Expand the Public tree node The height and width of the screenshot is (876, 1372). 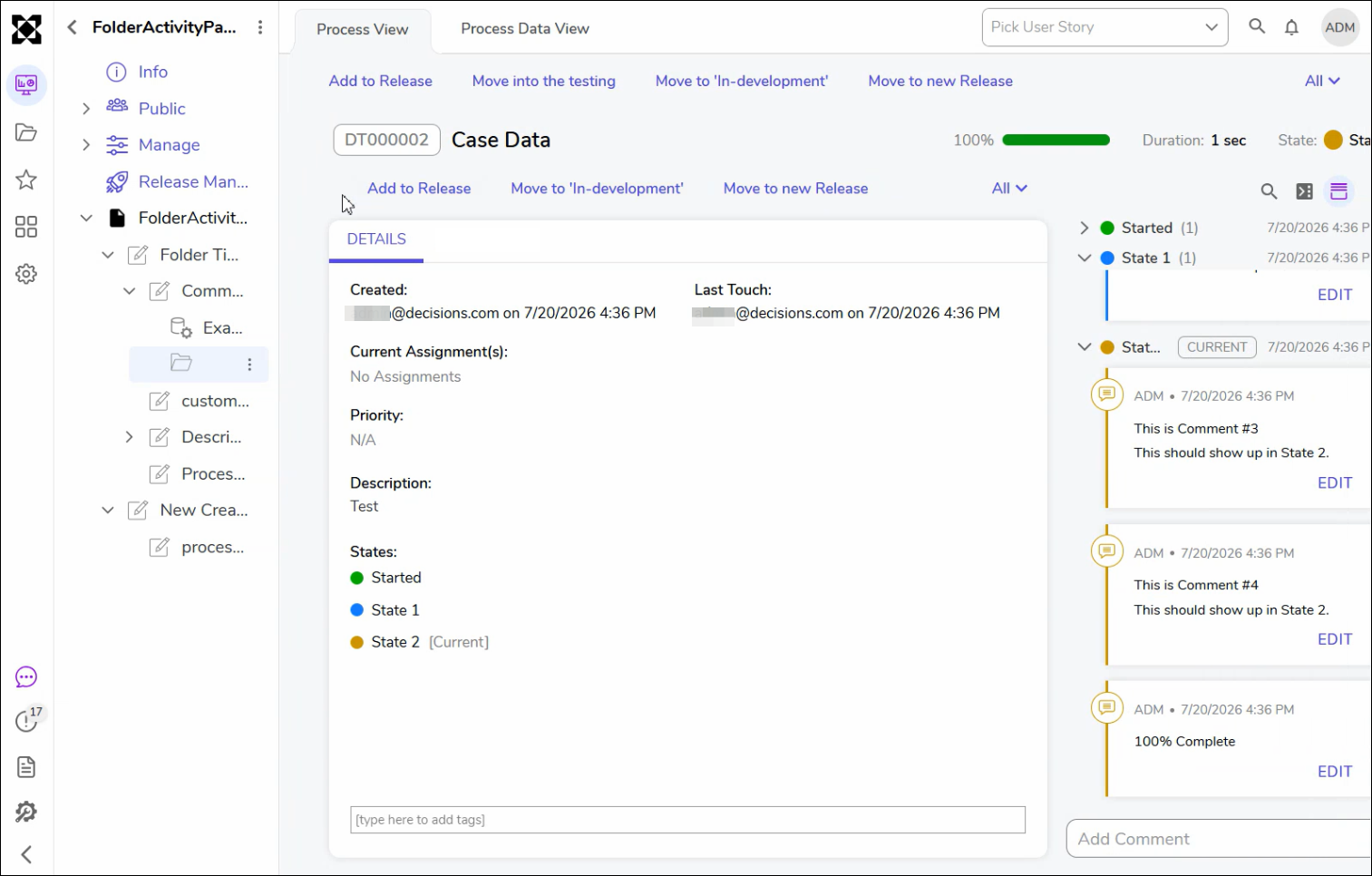(x=86, y=109)
